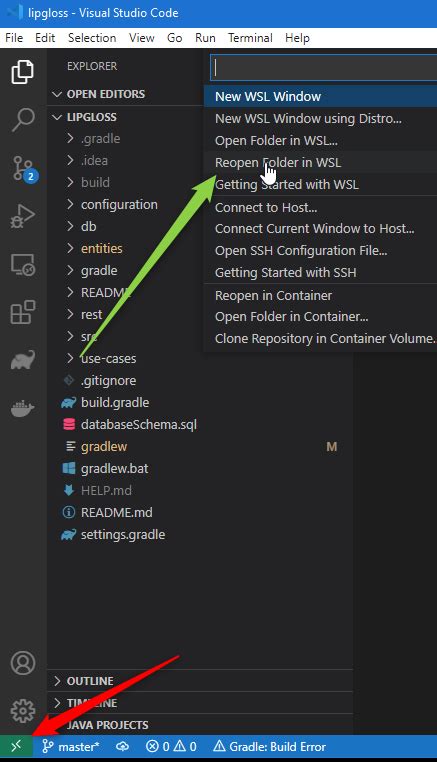The width and height of the screenshot is (437, 762).
Task: Open the Manage gear icon
Action: click(x=23, y=711)
